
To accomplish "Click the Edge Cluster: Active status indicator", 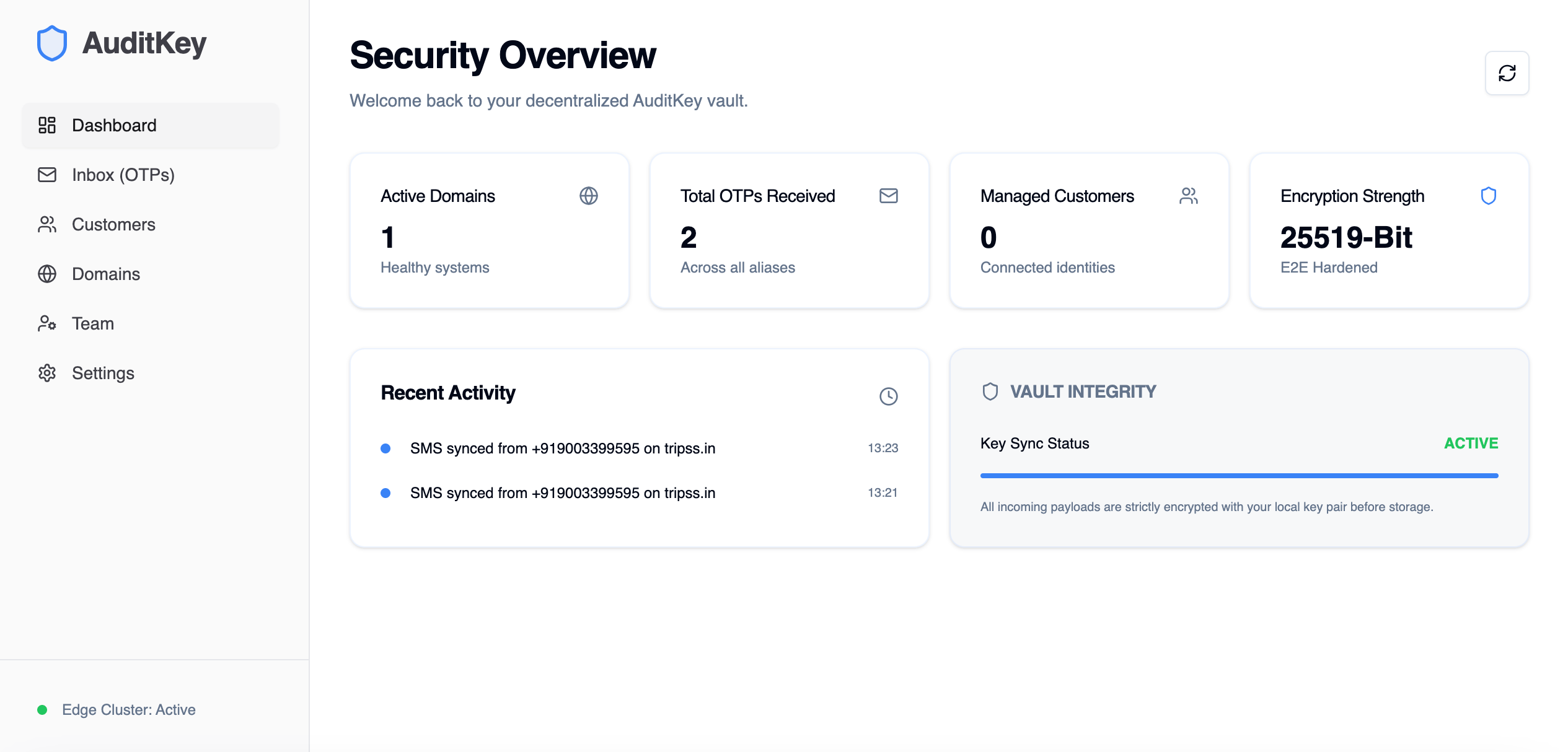I will pos(128,710).
